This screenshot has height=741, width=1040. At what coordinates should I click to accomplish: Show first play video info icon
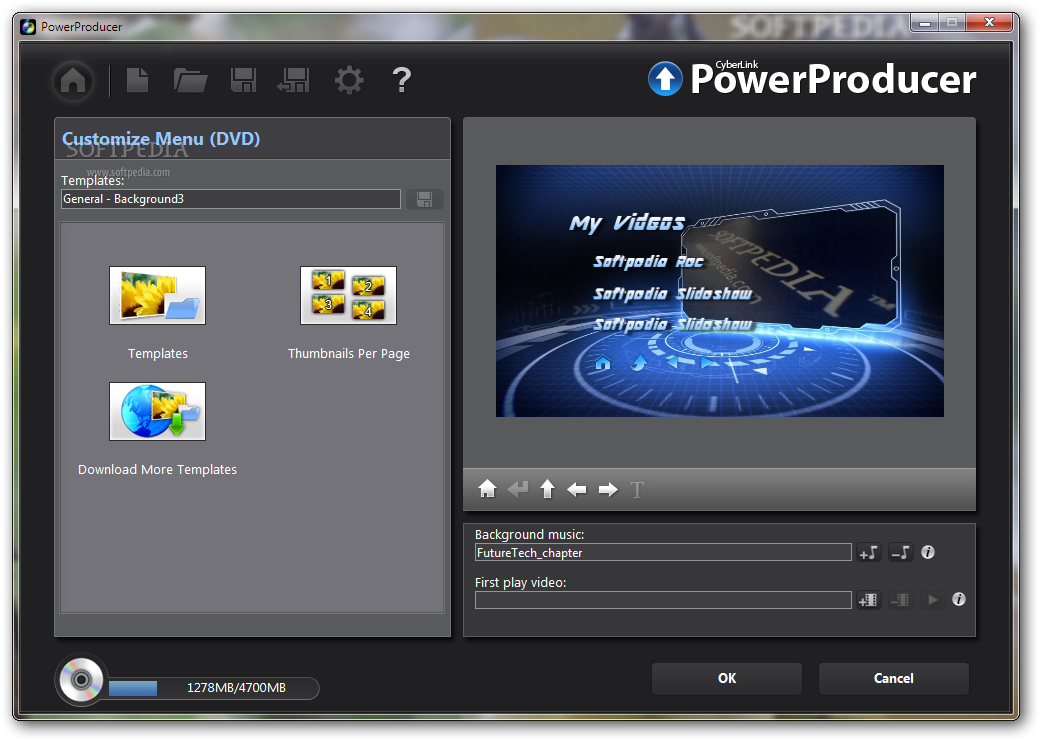click(959, 600)
